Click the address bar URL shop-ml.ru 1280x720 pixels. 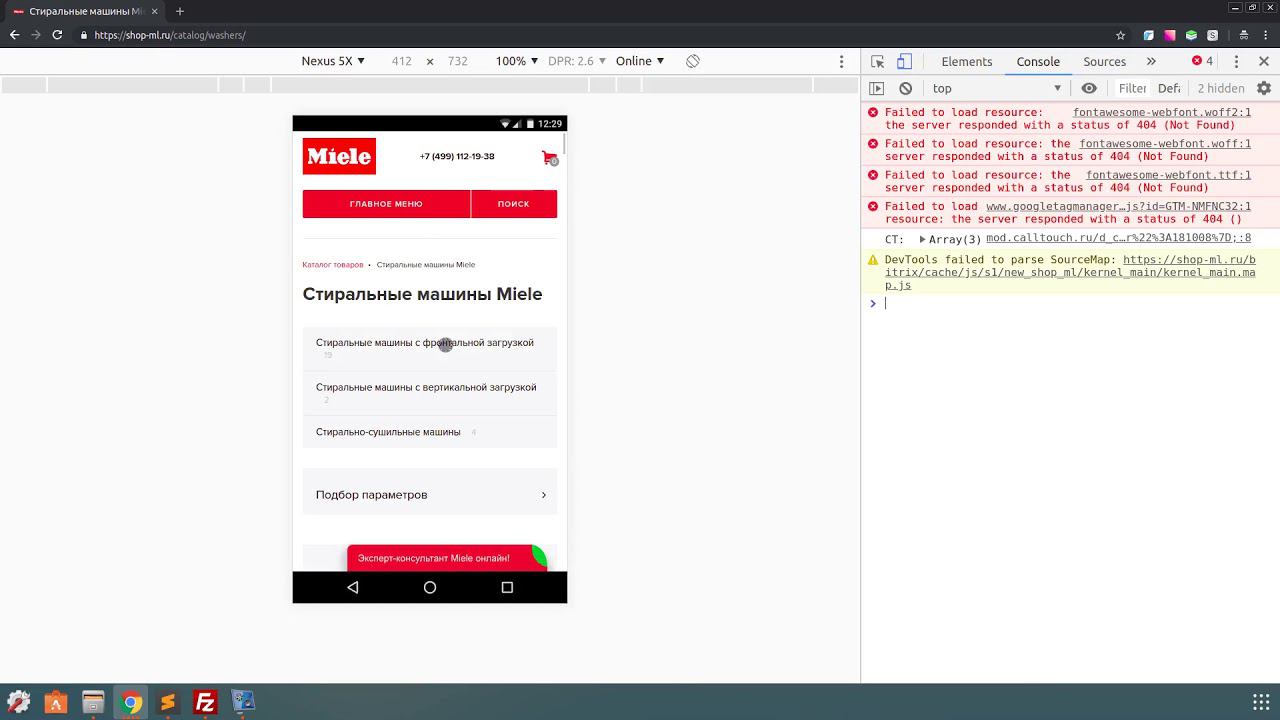click(170, 35)
